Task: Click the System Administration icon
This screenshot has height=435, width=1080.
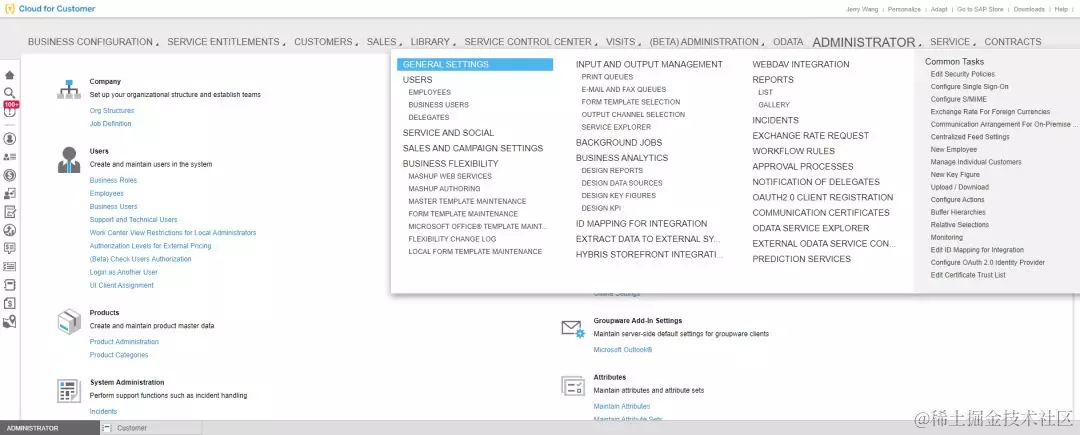Action: [69, 390]
